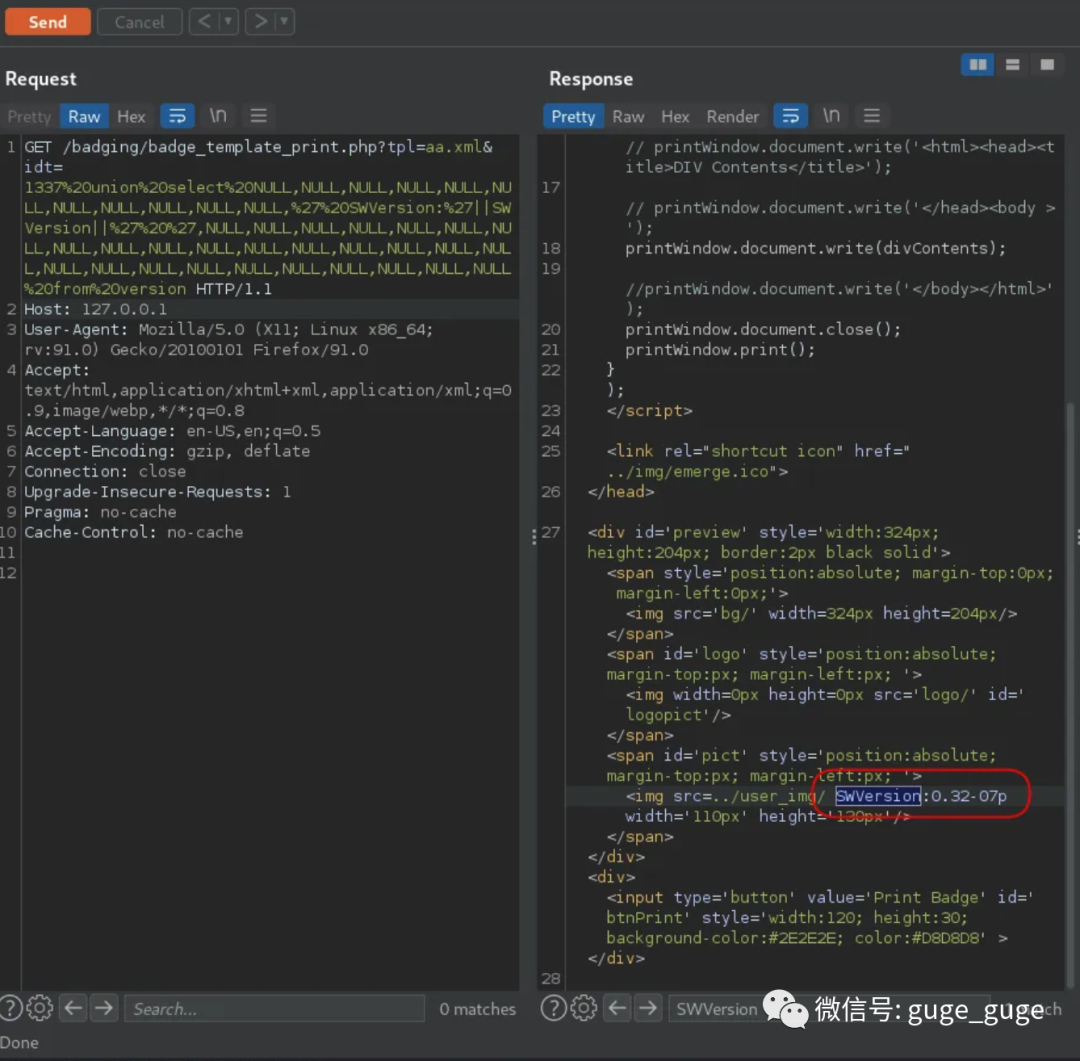
Task: Click the Cache-Control: no-cache header
Action: (134, 532)
